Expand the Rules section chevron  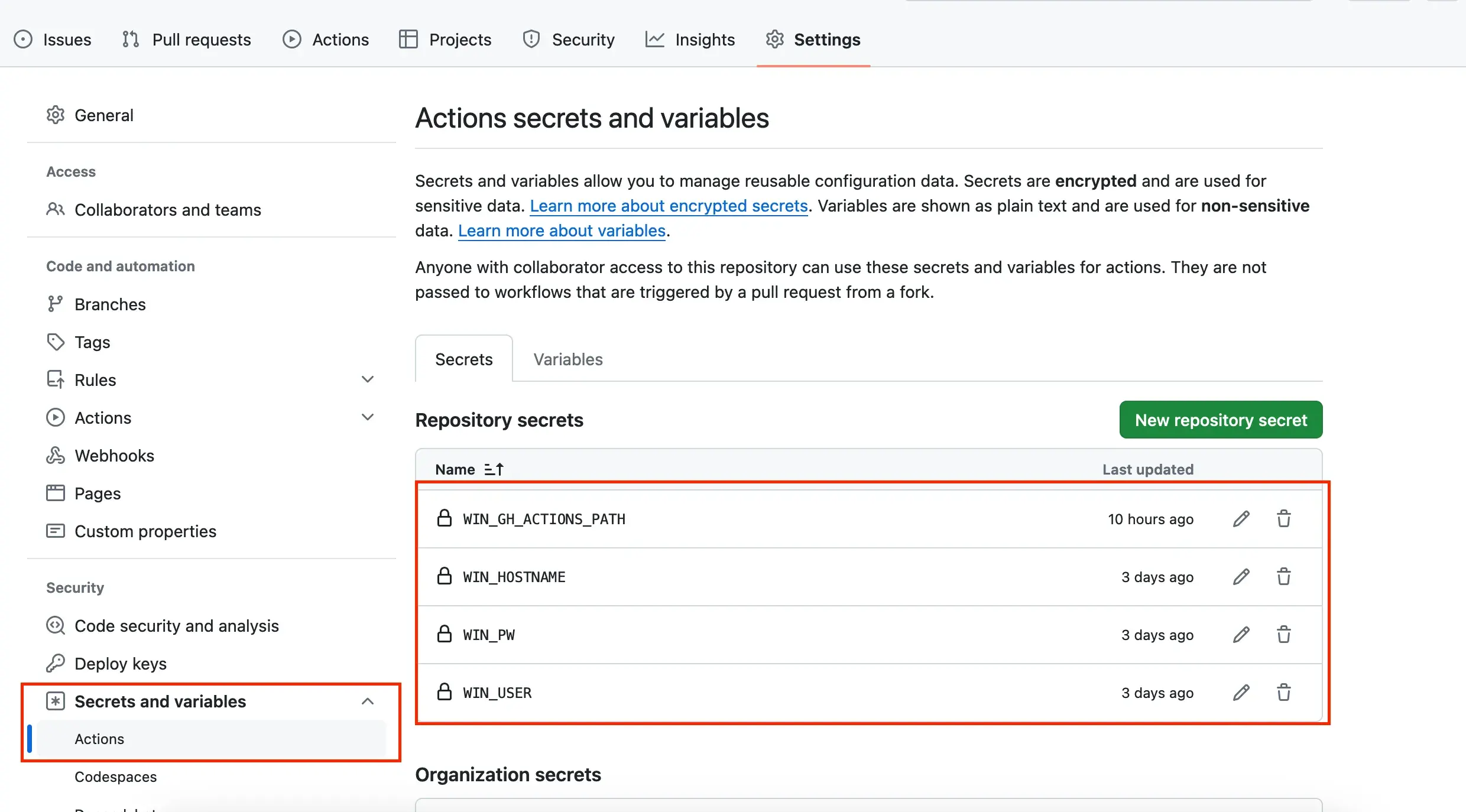[368, 379]
